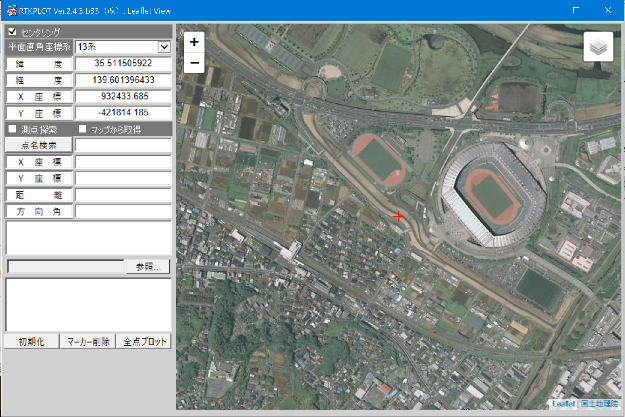Image resolution: width=625 pixels, height=417 pixels.
Task: Toggle the センタリング checkbox
Action: point(12,32)
